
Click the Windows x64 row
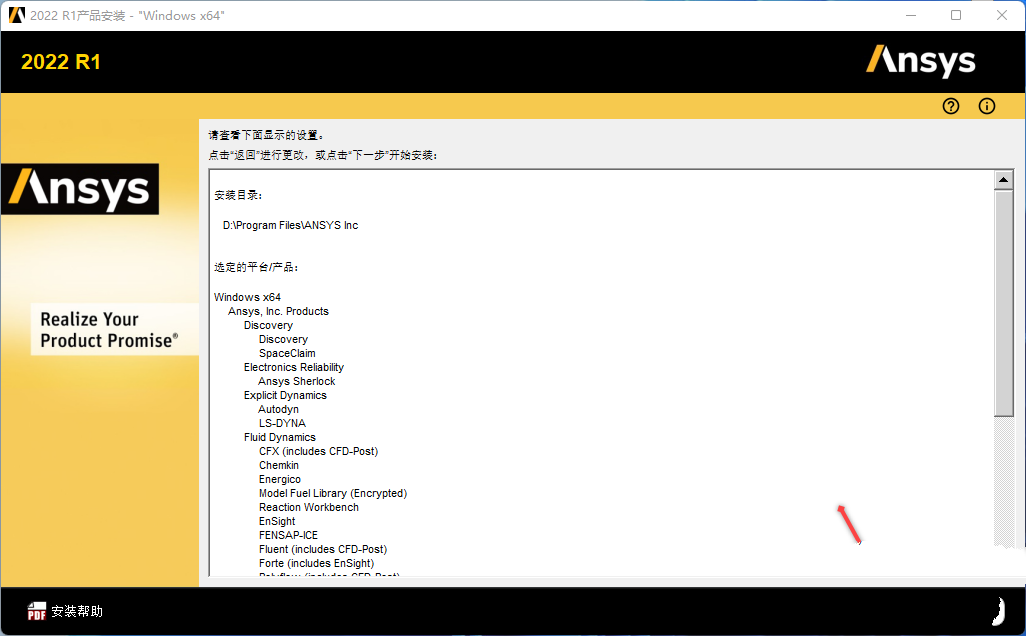coord(247,297)
